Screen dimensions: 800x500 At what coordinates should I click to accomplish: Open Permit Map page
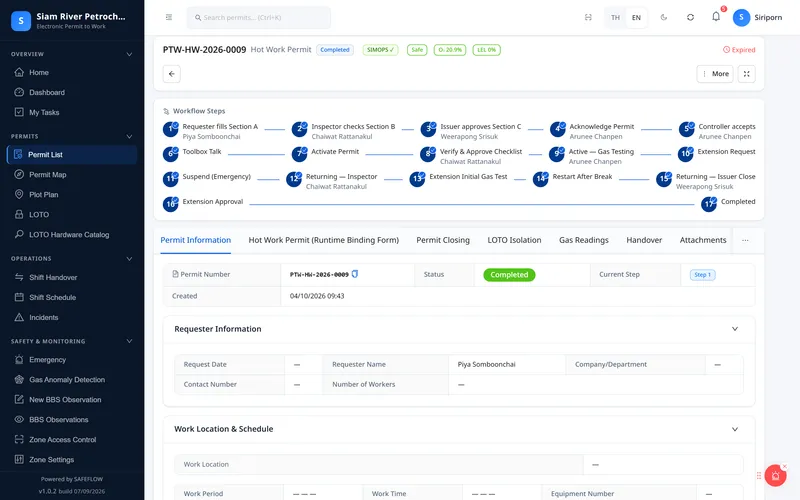[x=71, y=174]
